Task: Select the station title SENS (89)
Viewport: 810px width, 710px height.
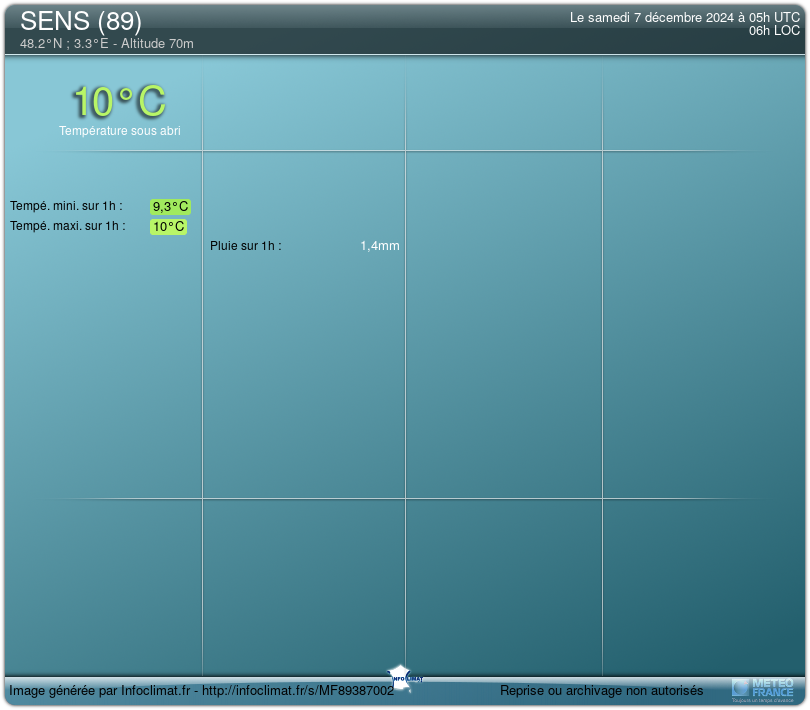Action: [x=81, y=21]
